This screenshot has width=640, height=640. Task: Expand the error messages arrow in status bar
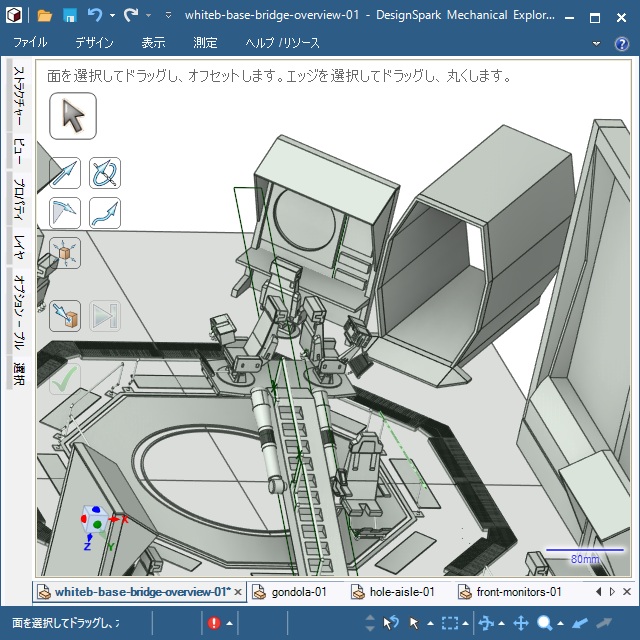[229, 623]
